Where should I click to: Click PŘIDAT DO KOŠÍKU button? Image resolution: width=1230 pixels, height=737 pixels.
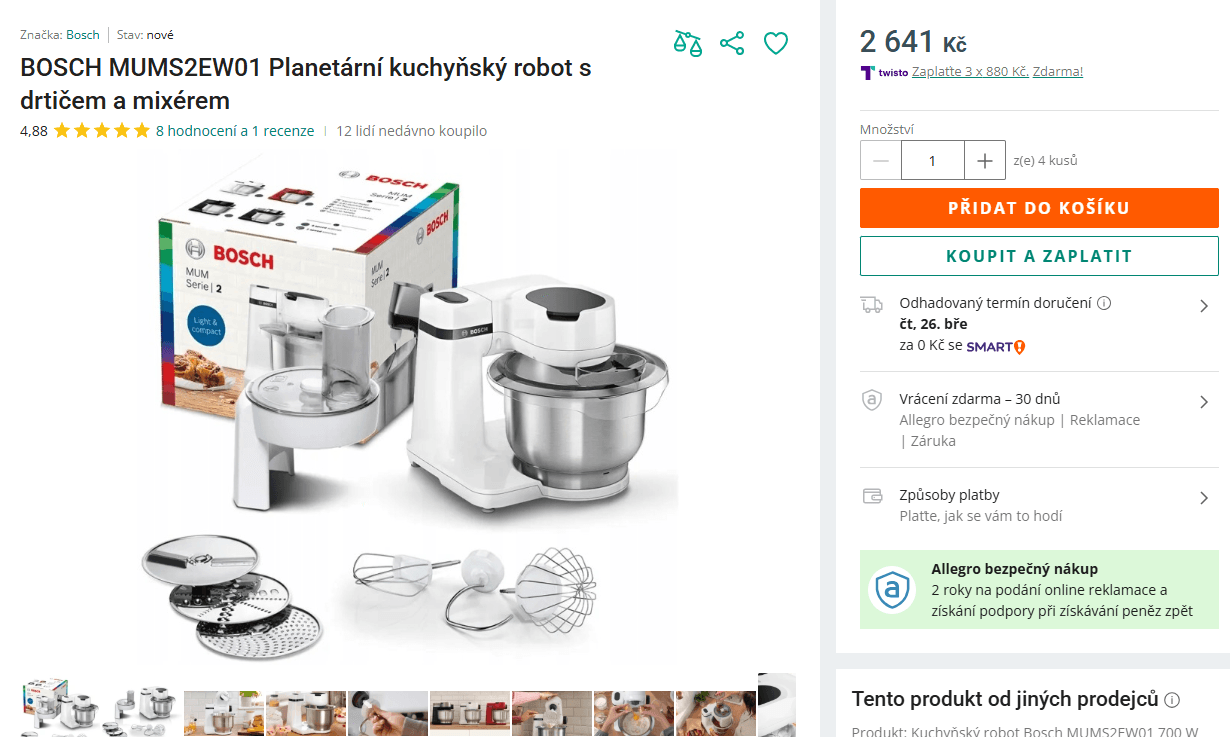point(1039,207)
